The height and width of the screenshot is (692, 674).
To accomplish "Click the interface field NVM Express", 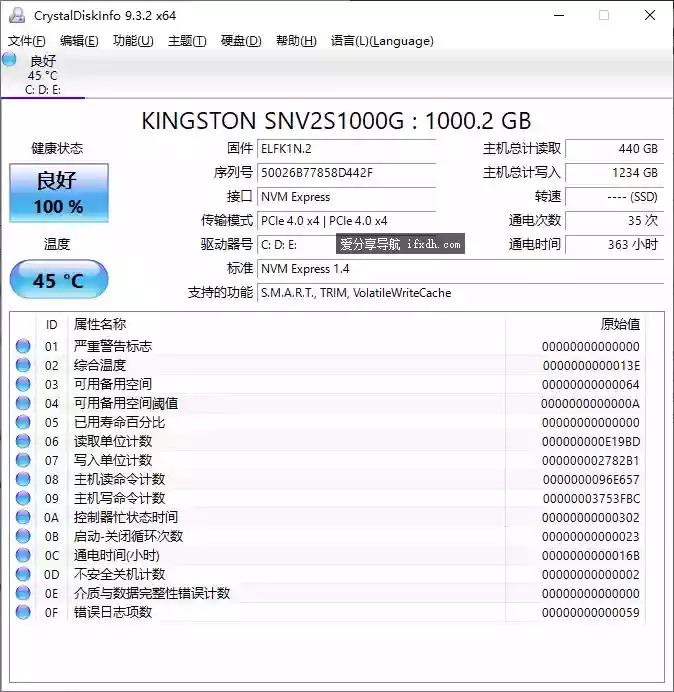I will [346, 197].
